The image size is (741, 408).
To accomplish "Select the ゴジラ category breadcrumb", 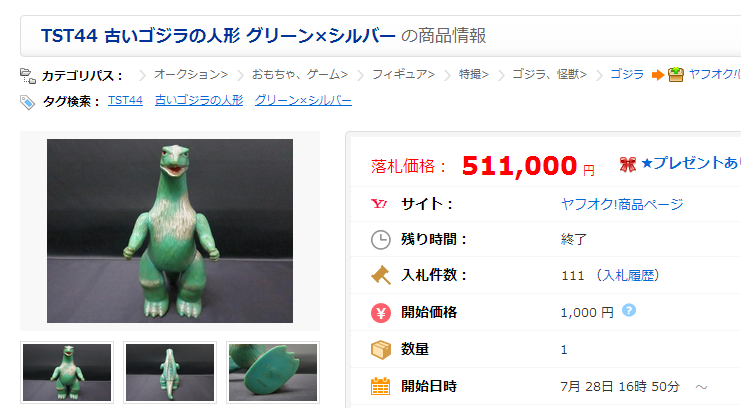I will click(627, 74).
